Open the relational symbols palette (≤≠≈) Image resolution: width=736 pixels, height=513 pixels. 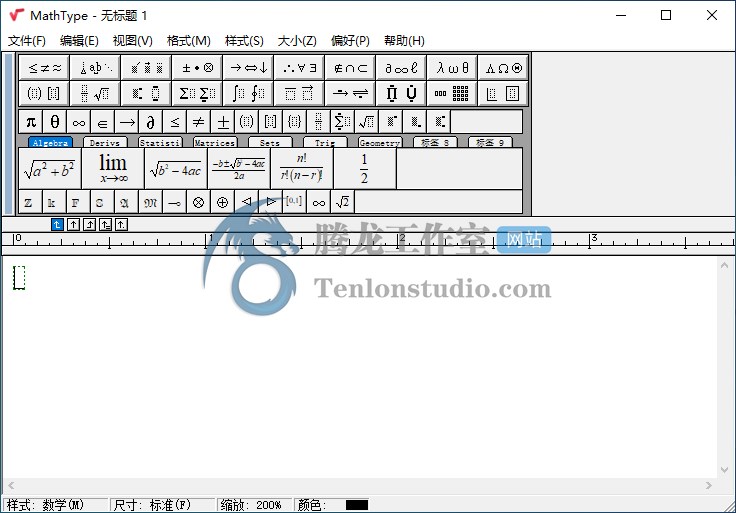click(44, 68)
